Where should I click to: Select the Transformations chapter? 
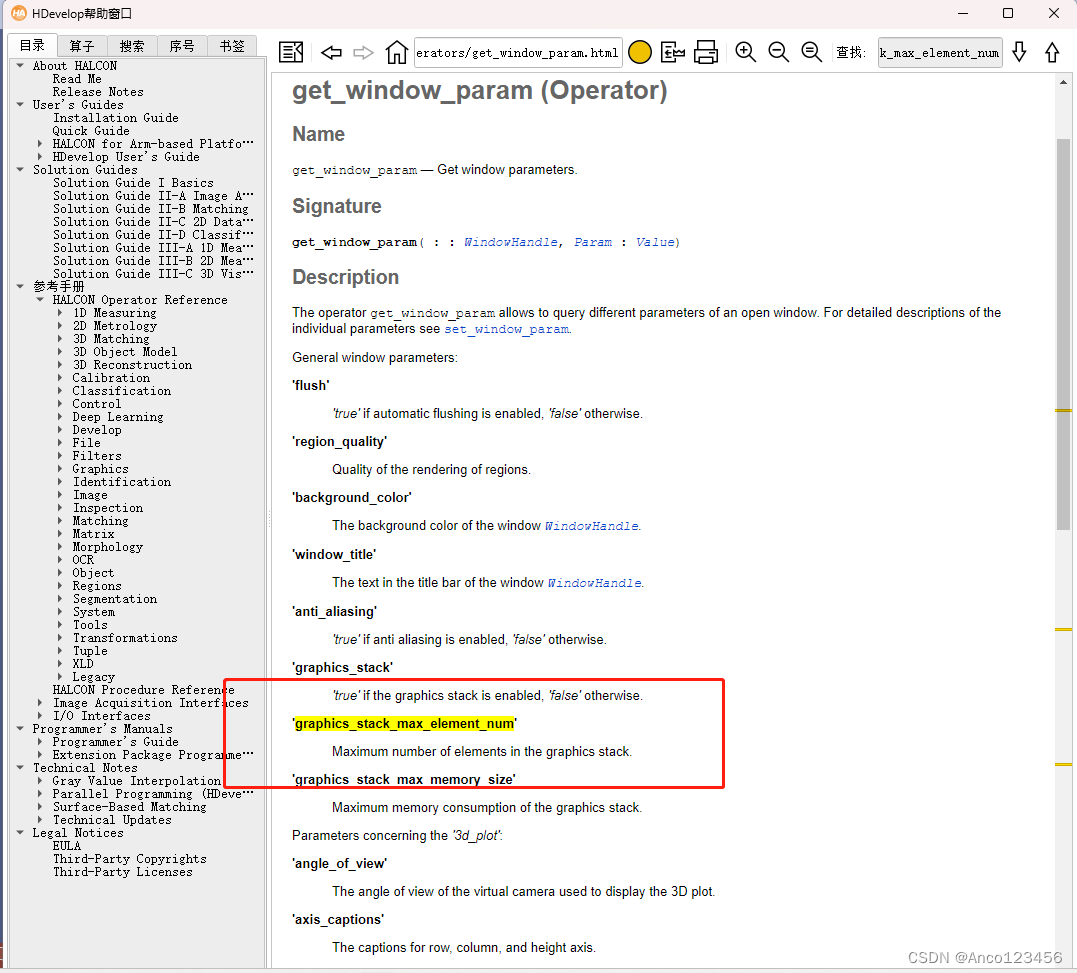125,638
